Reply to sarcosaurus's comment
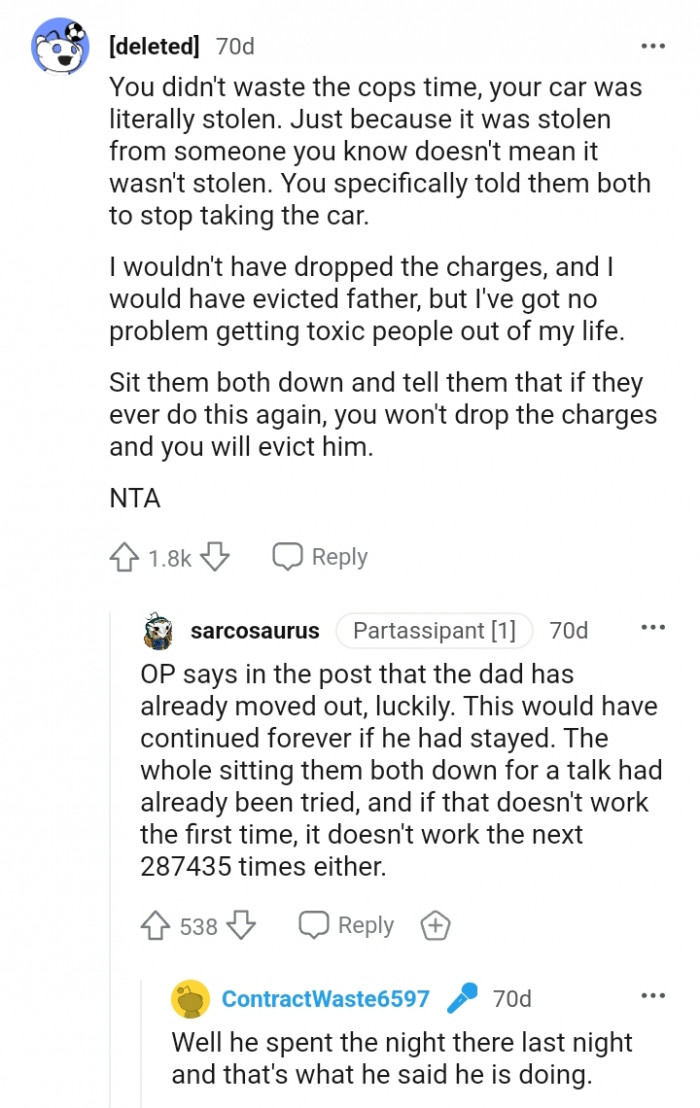700x1108 pixels. [x=345, y=925]
